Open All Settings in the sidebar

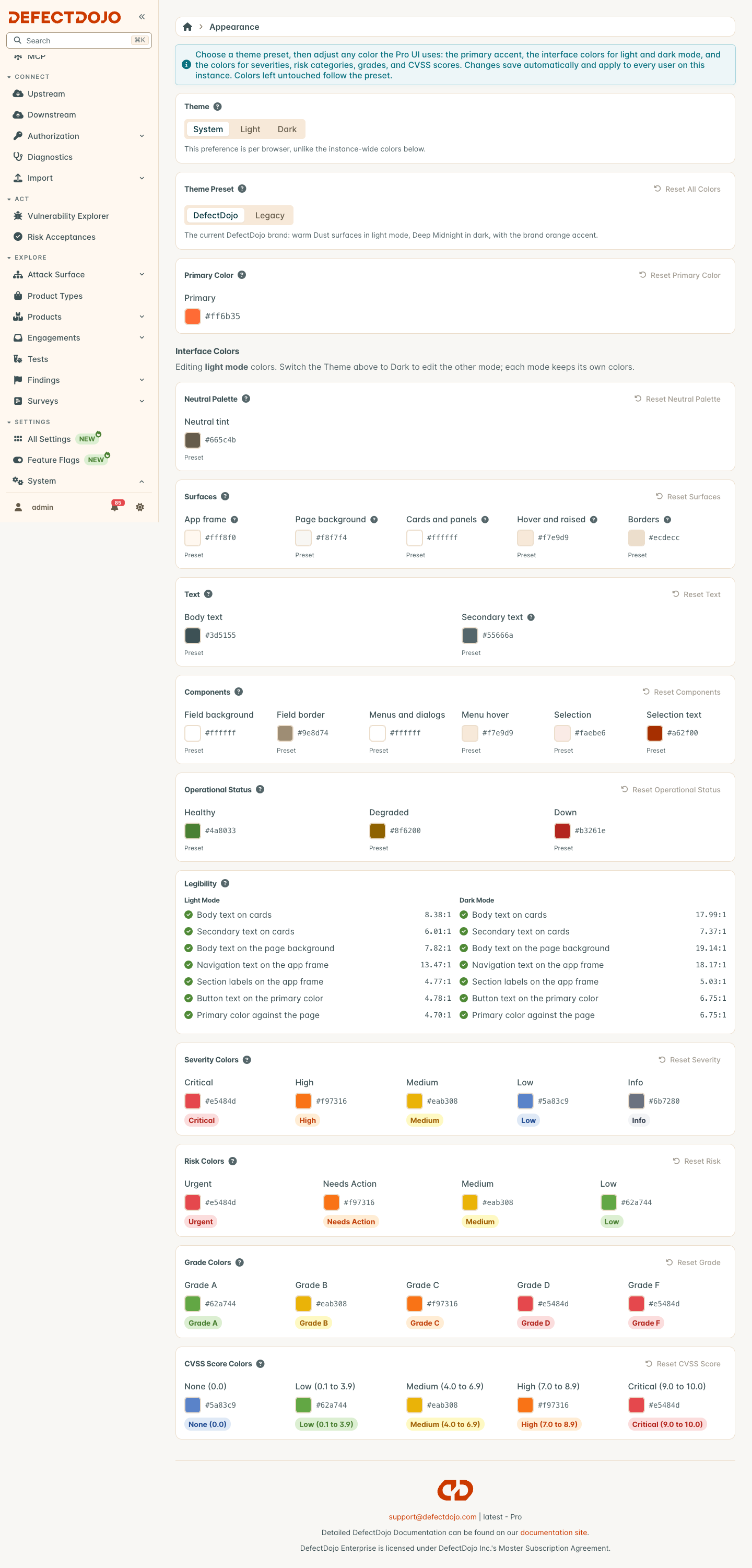click(79, 439)
